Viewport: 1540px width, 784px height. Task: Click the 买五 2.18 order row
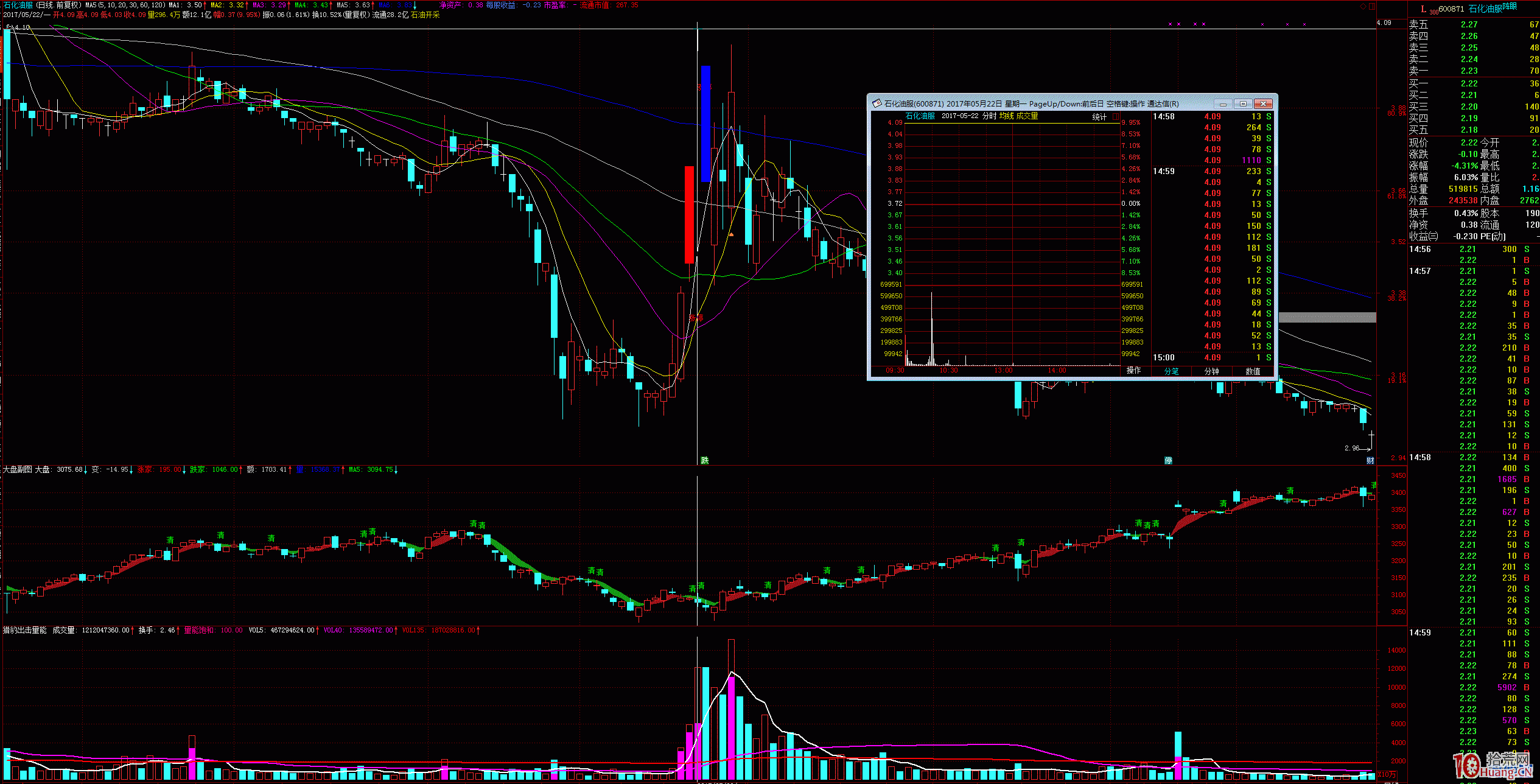(x=1474, y=130)
